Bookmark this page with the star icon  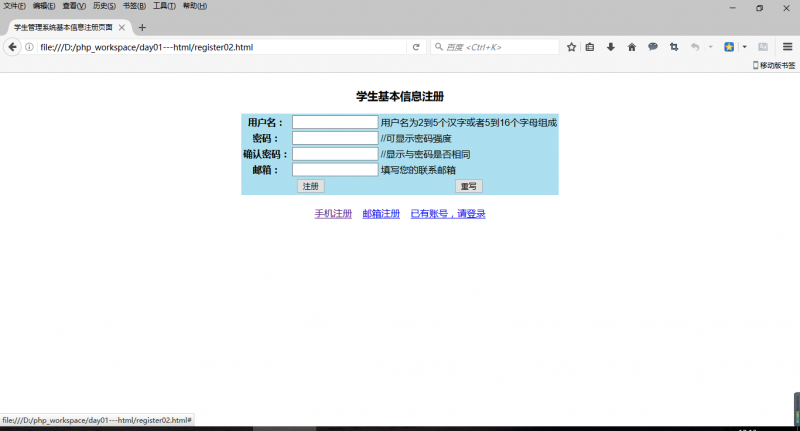(572, 47)
